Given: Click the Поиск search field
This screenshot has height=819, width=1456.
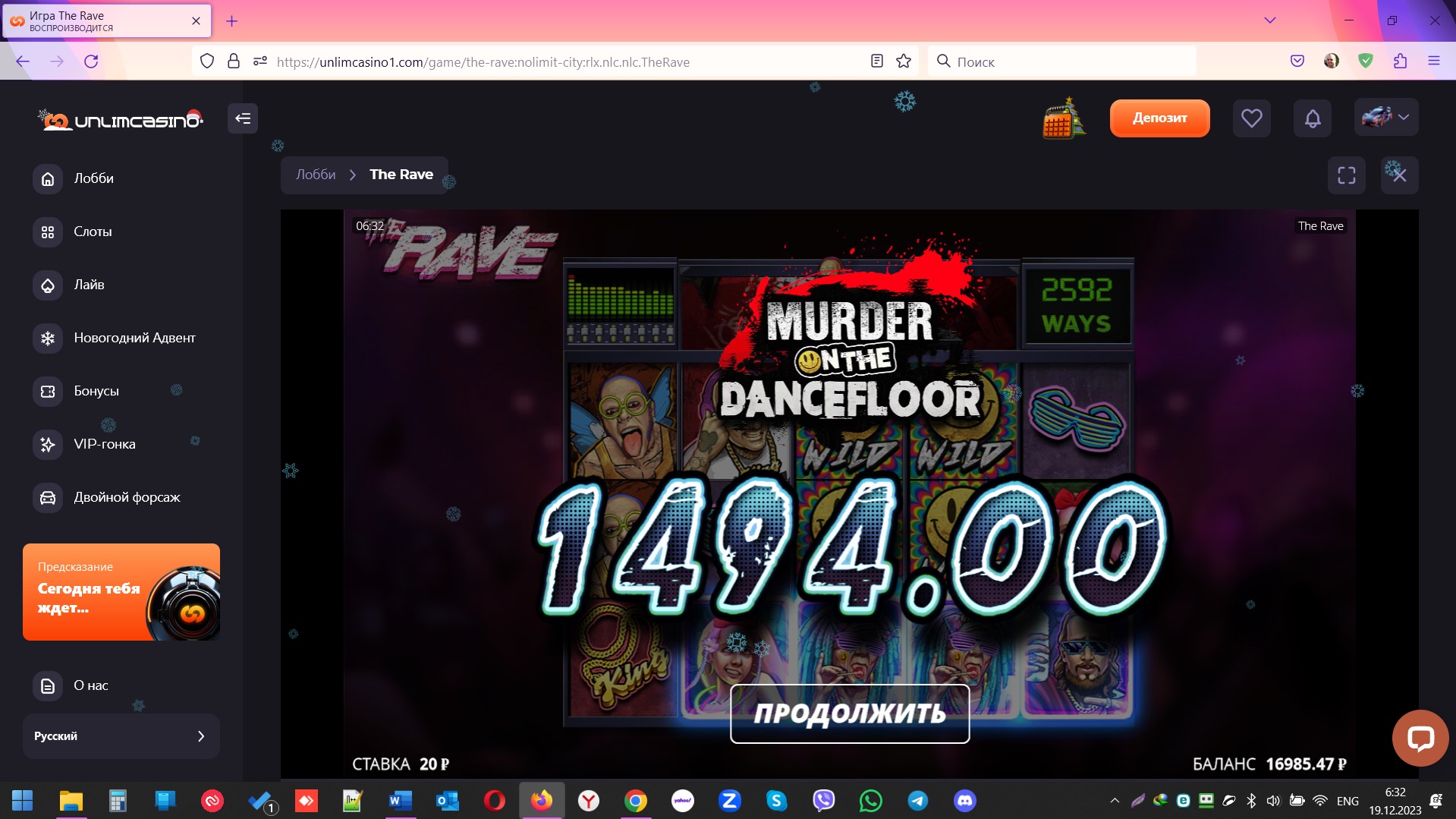Looking at the screenshot, I should pos(1062,61).
